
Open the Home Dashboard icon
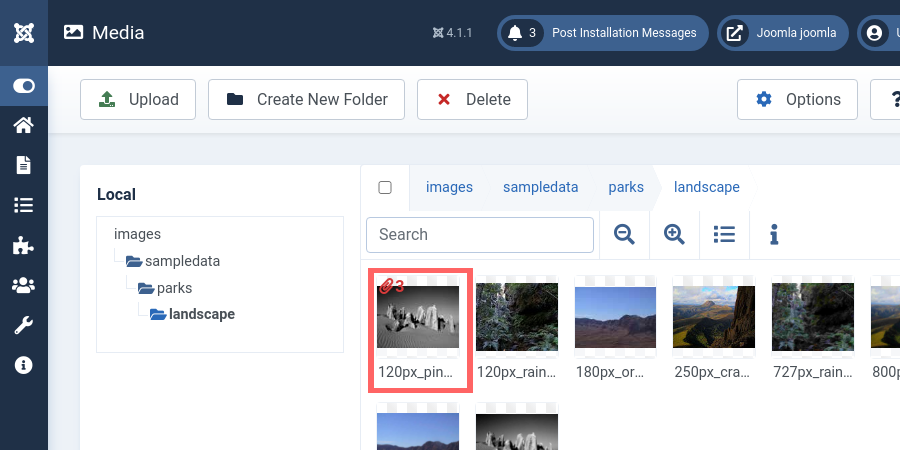click(24, 126)
